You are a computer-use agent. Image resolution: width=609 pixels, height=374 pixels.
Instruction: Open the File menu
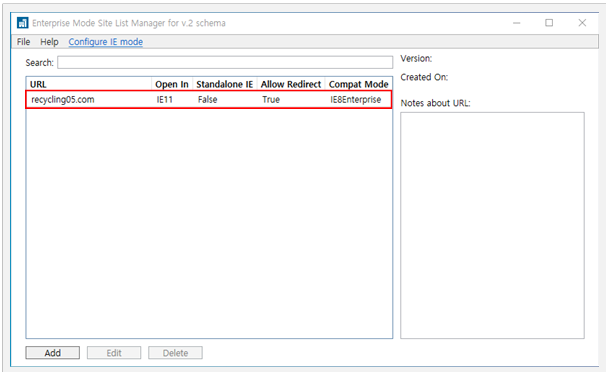pyautogui.click(x=23, y=42)
